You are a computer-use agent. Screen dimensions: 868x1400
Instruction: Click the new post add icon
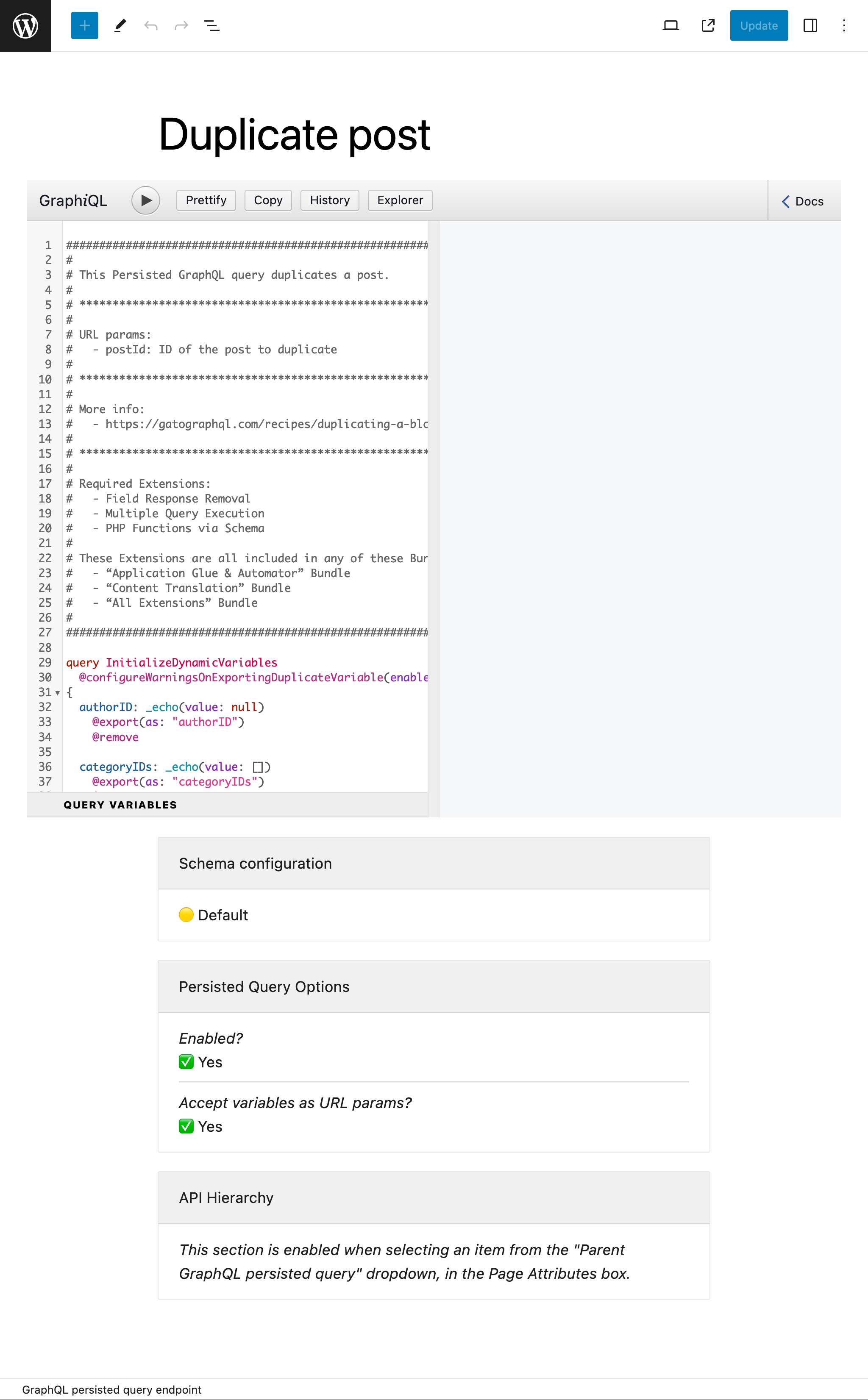(x=84, y=26)
